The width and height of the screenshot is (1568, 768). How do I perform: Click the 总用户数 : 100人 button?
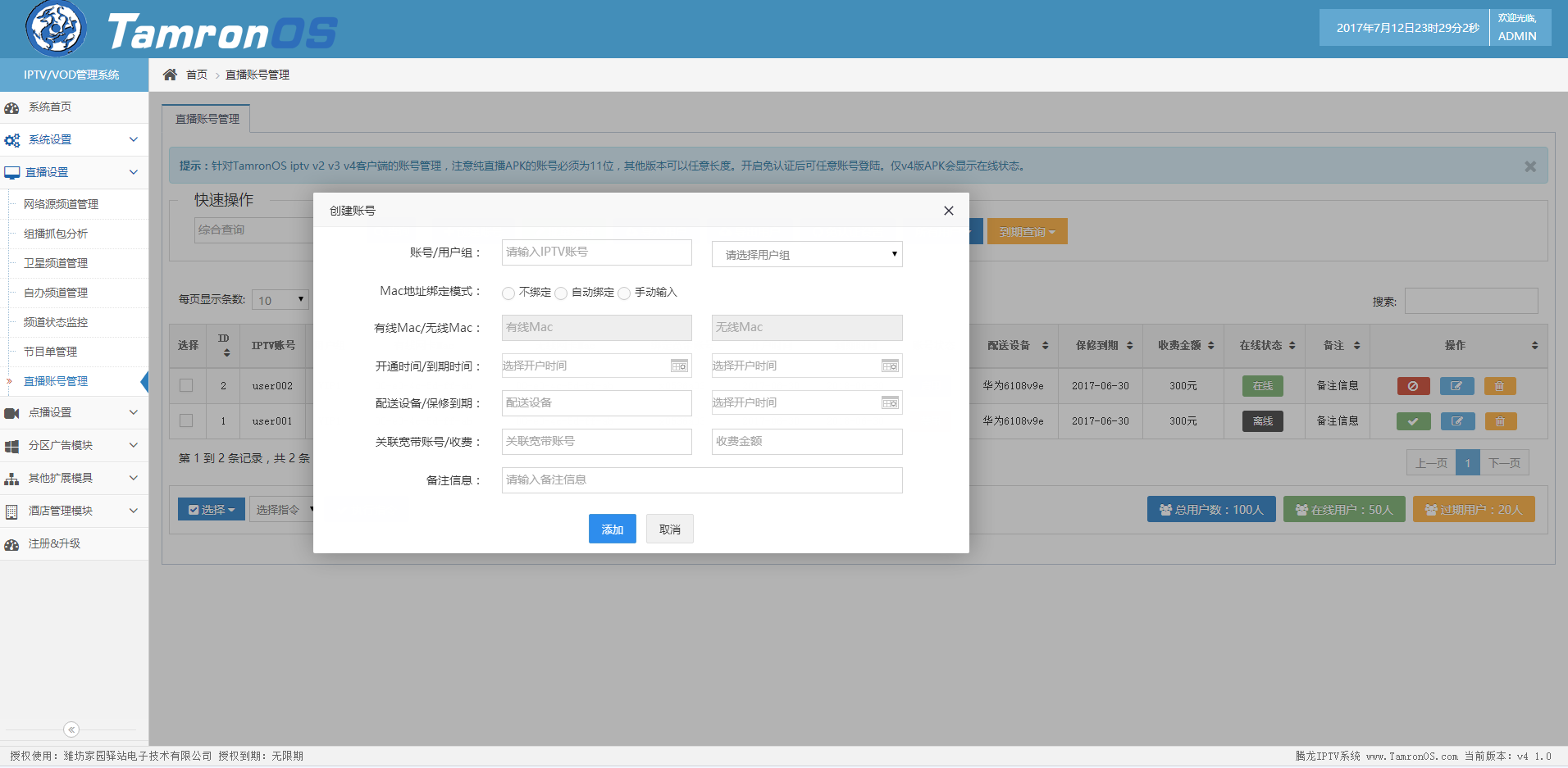pos(1211,510)
